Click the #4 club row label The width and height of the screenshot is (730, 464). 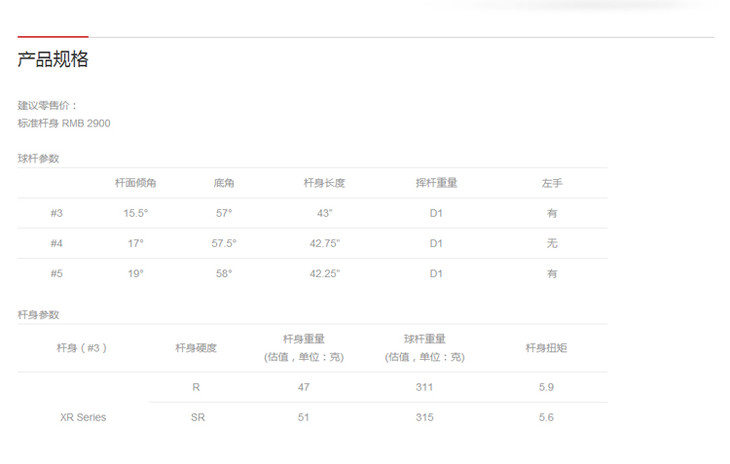click(57, 243)
